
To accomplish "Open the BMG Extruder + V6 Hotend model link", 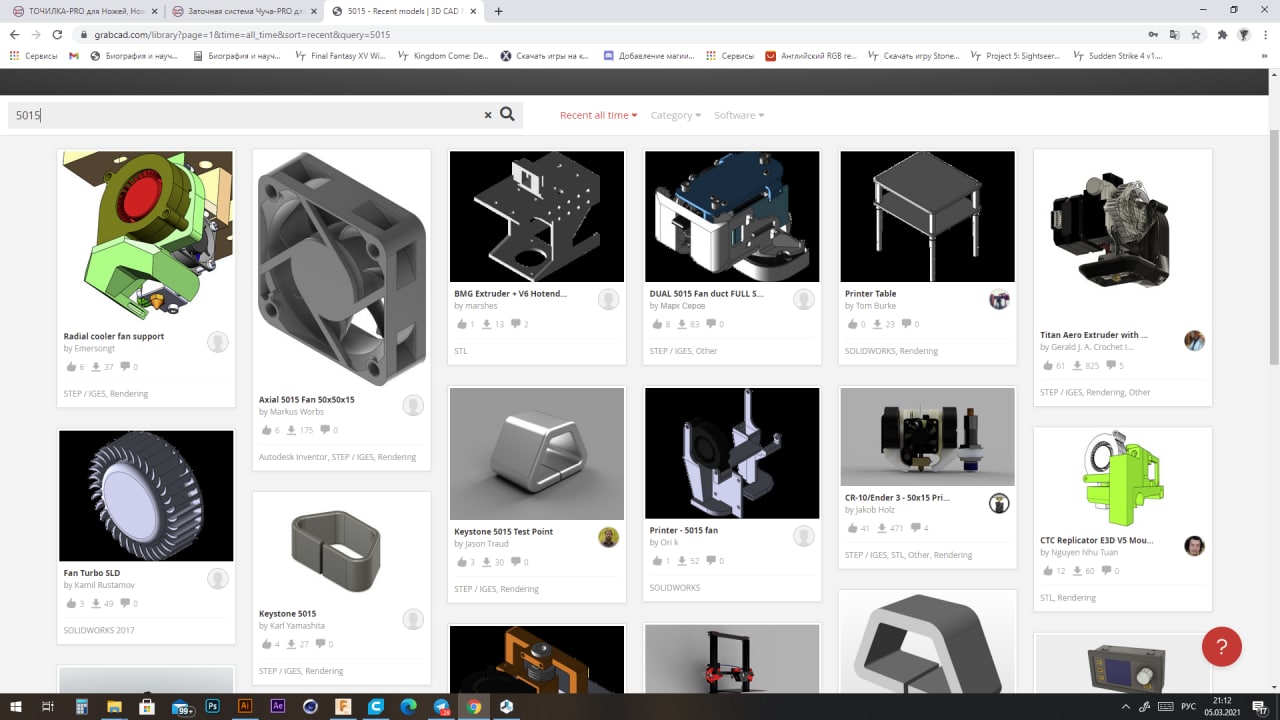I will point(510,294).
